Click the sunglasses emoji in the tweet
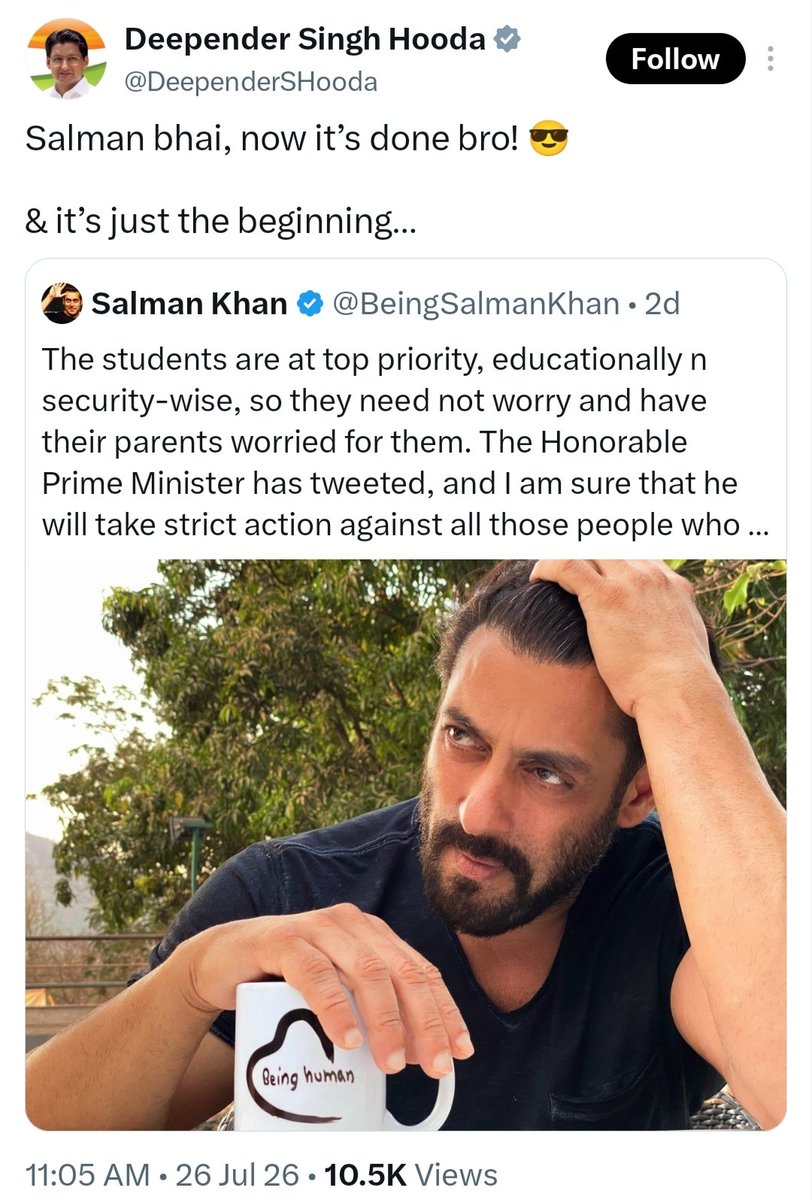Viewport: 812px width, 1200px height. (x=547, y=139)
